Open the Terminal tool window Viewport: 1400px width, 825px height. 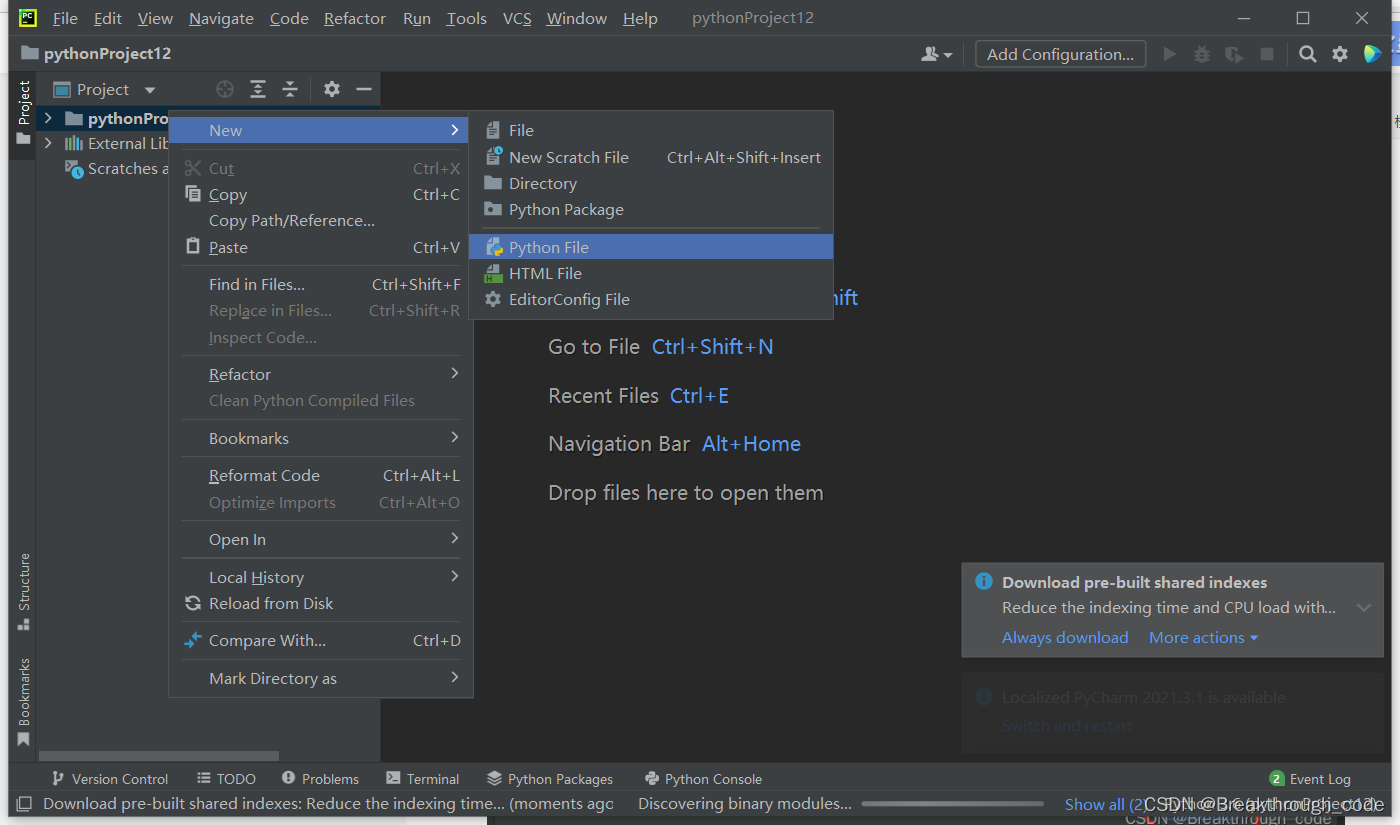[x=421, y=779]
